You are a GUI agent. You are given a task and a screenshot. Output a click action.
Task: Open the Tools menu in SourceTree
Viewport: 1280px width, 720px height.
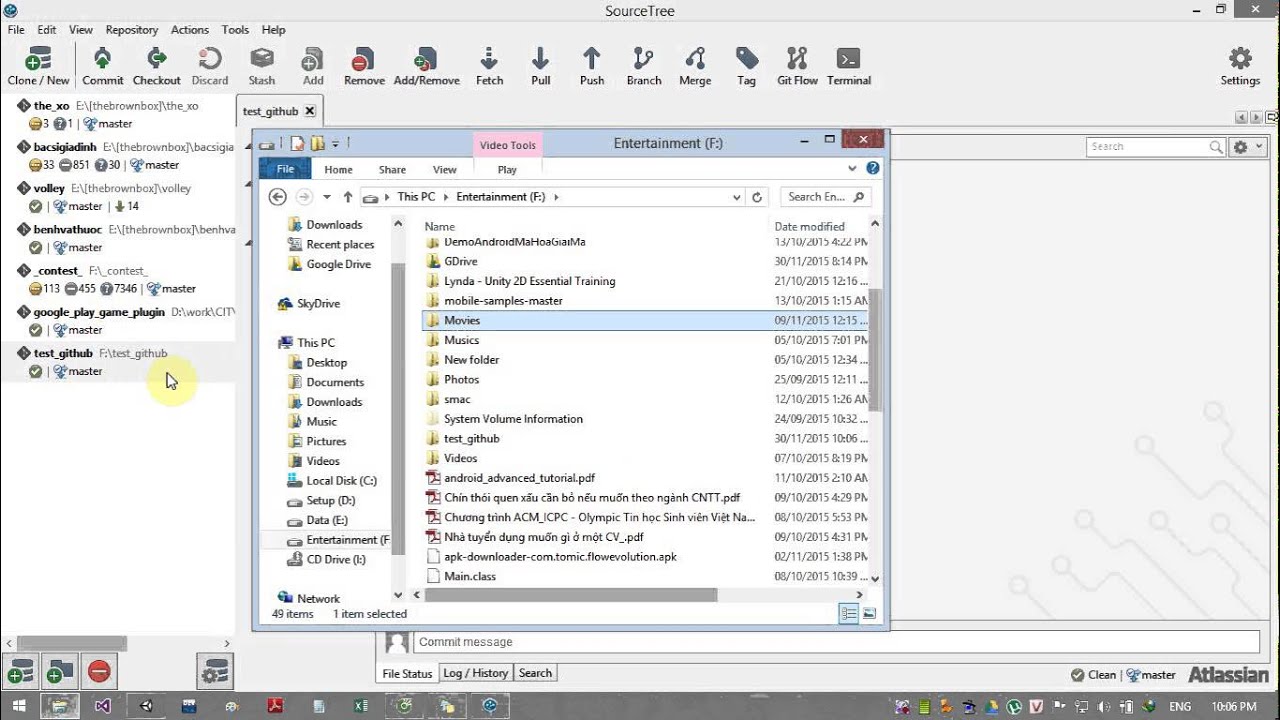[x=235, y=30]
